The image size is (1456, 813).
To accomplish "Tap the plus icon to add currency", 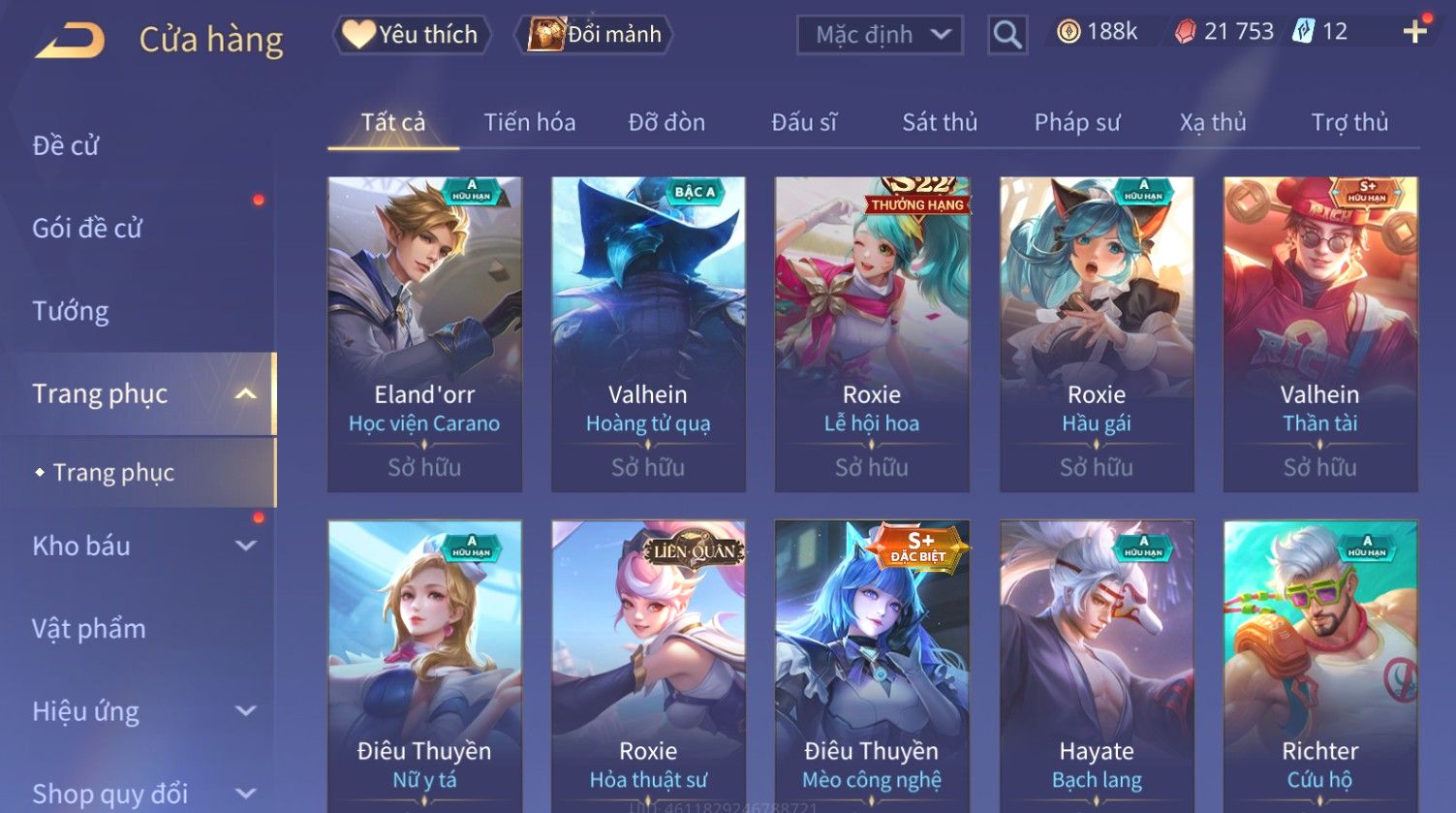I will [x=1415, y=32].
